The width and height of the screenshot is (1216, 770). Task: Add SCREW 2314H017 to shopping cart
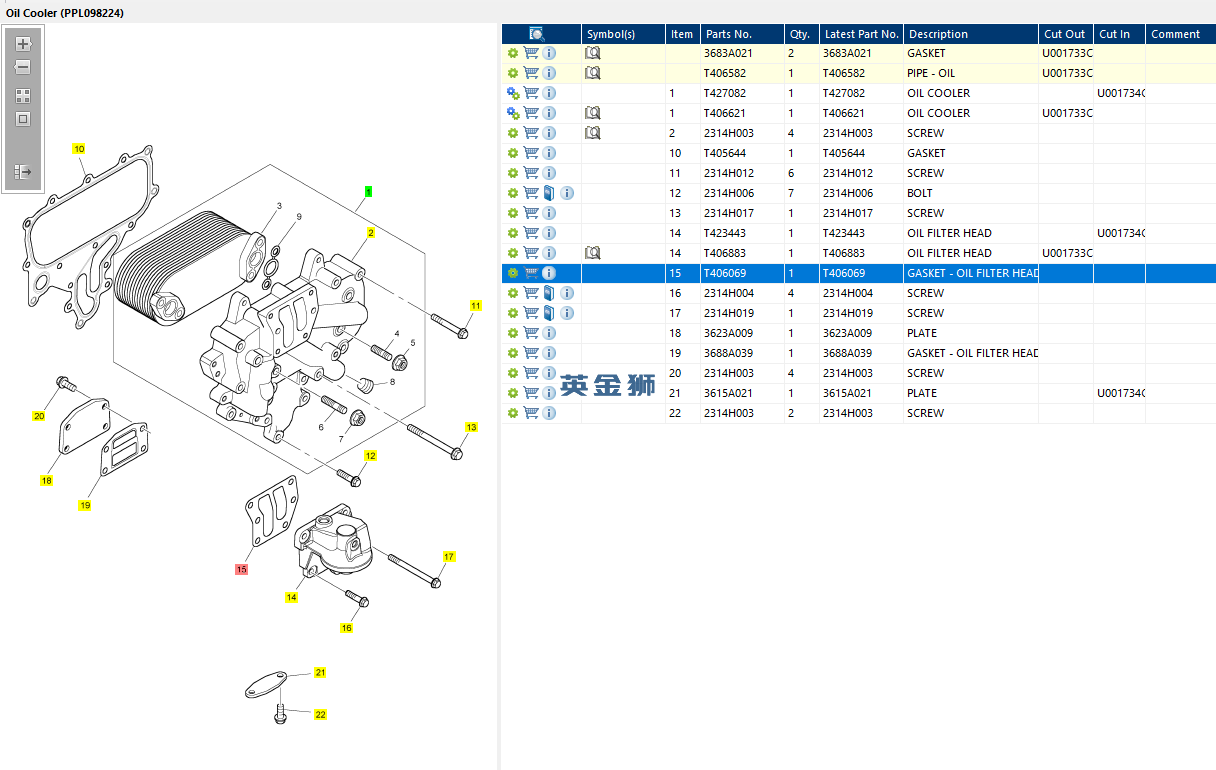[x=531, y=213]
